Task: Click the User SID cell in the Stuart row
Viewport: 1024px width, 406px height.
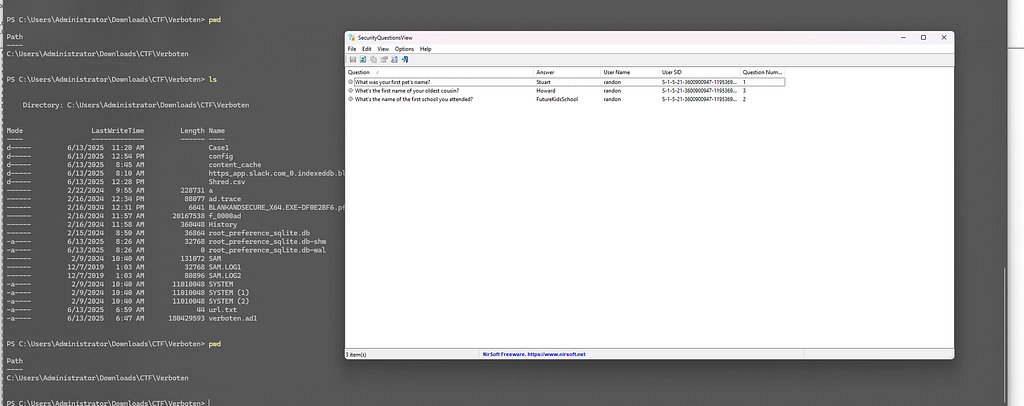Action: point(699,82)
